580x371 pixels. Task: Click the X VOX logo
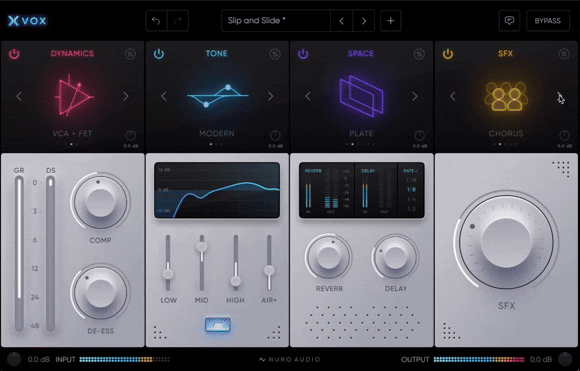[x=27, y=21]
